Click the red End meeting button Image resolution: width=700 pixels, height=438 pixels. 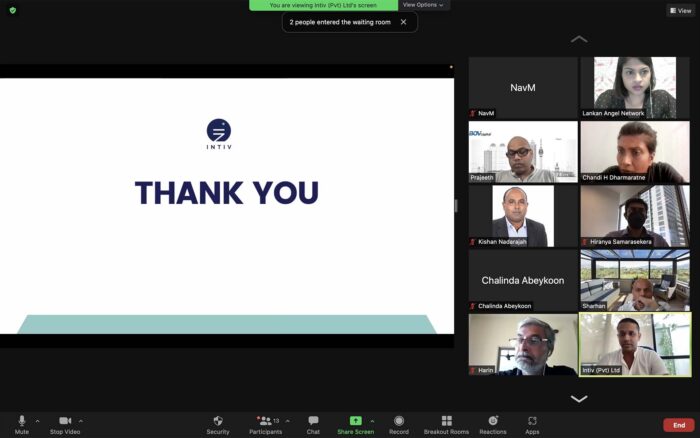click(x=679, y=425)
